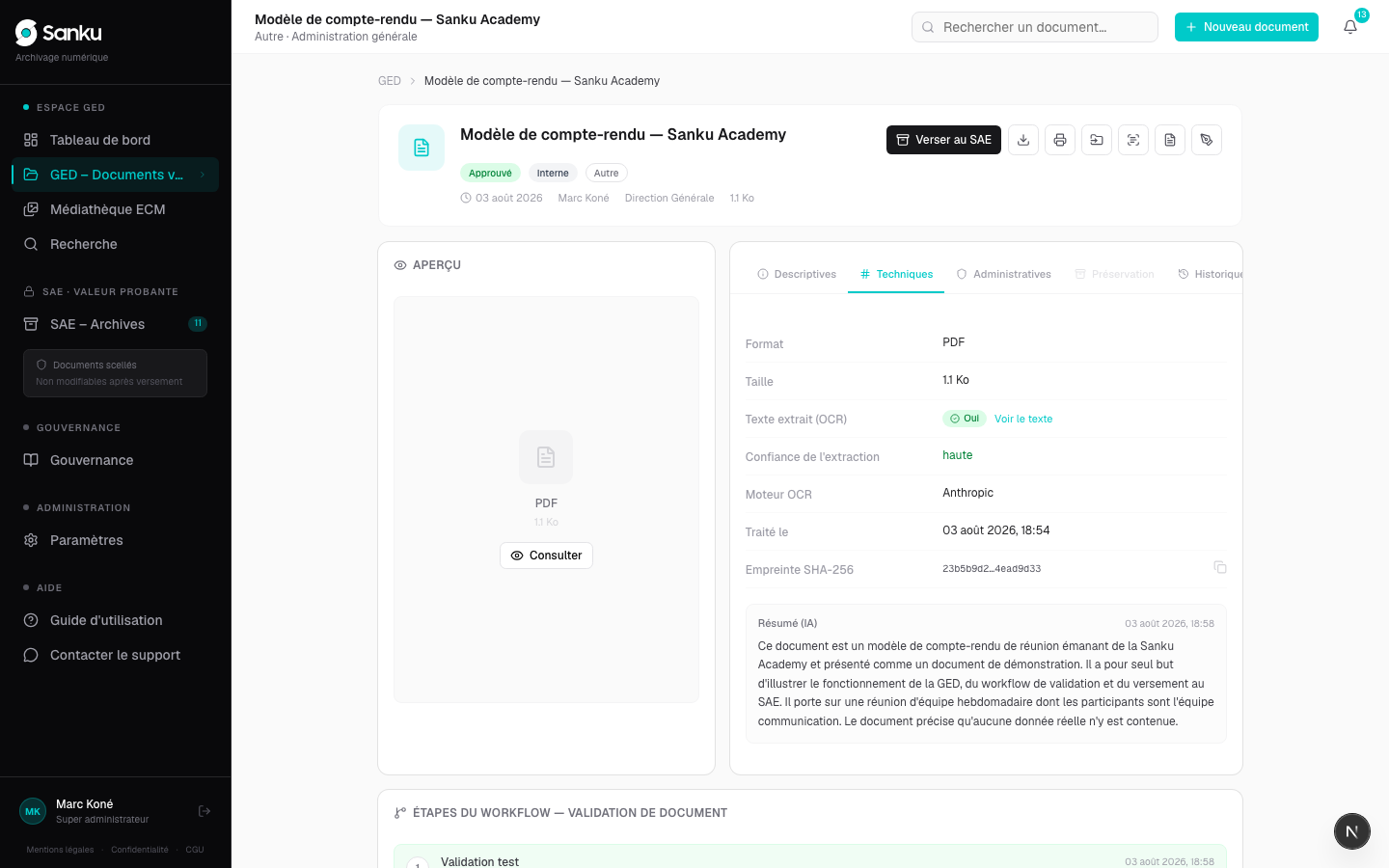Click the round N button in the corner

pos(1352,831)
